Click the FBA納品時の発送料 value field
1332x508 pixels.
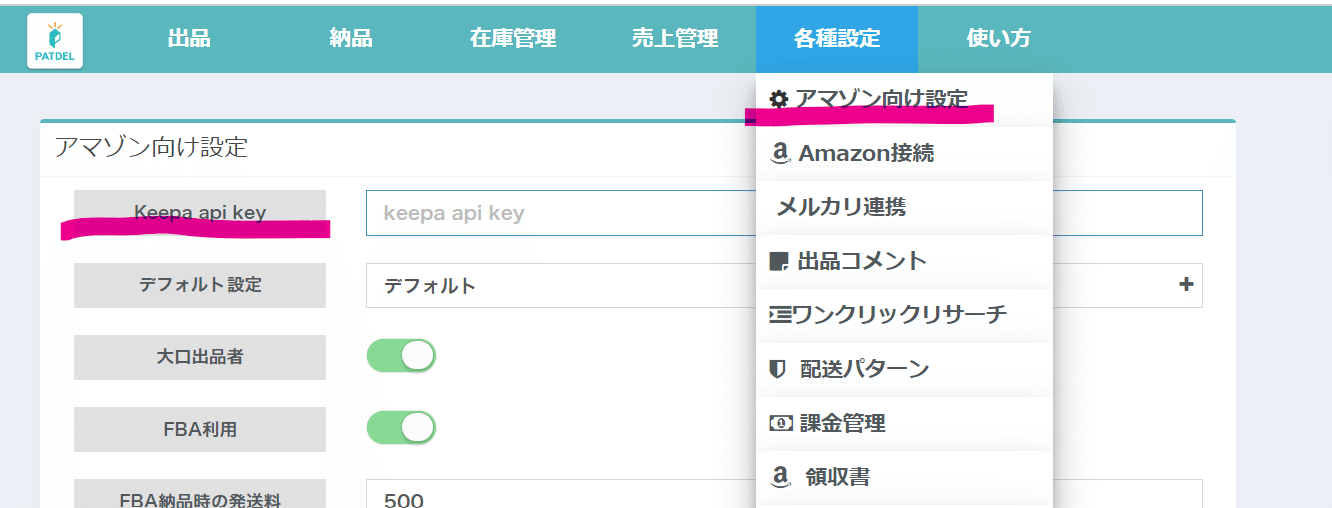point(560,497)
